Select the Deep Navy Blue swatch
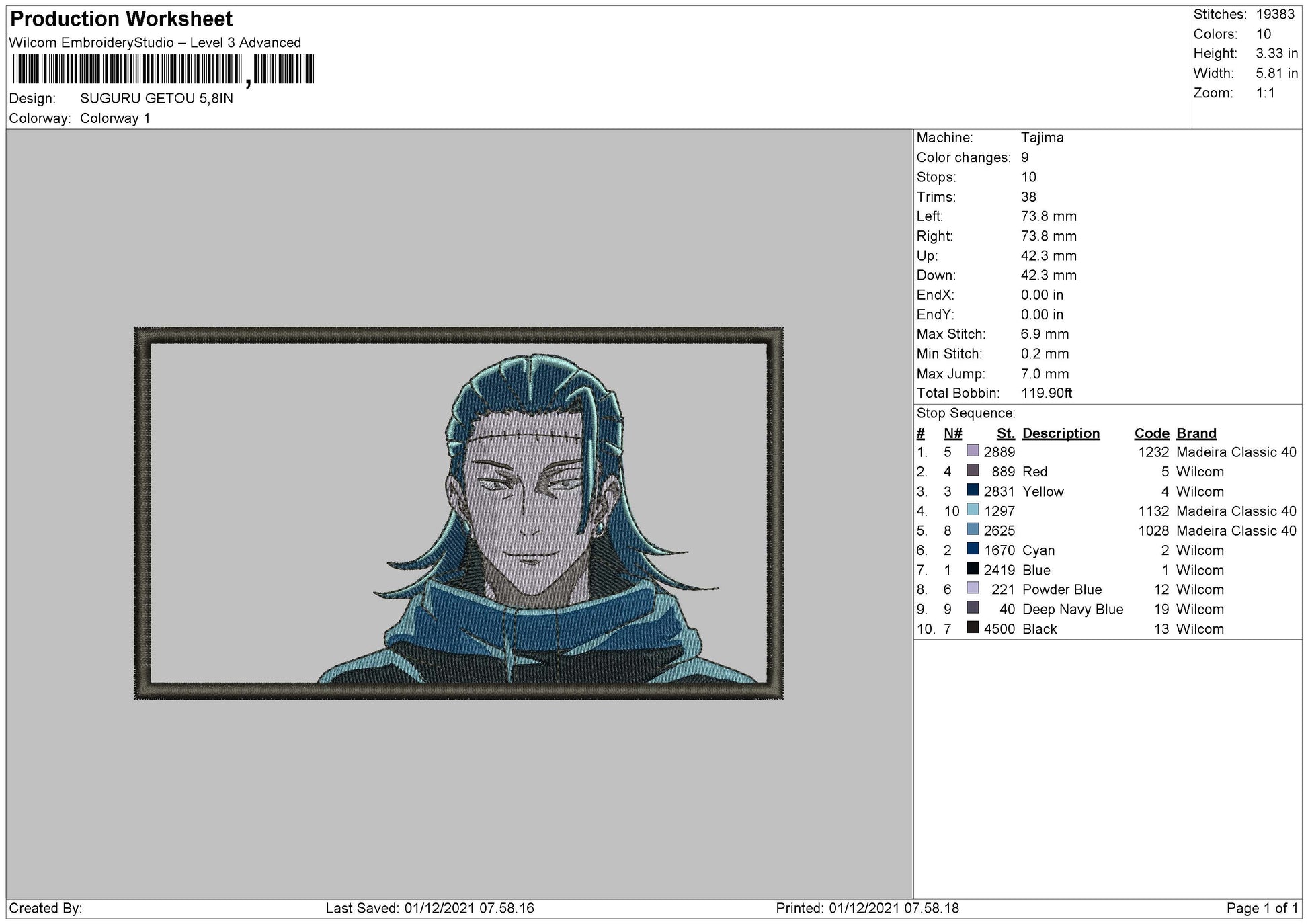This screenshot has height=924, width=1308. click(973, 608)
